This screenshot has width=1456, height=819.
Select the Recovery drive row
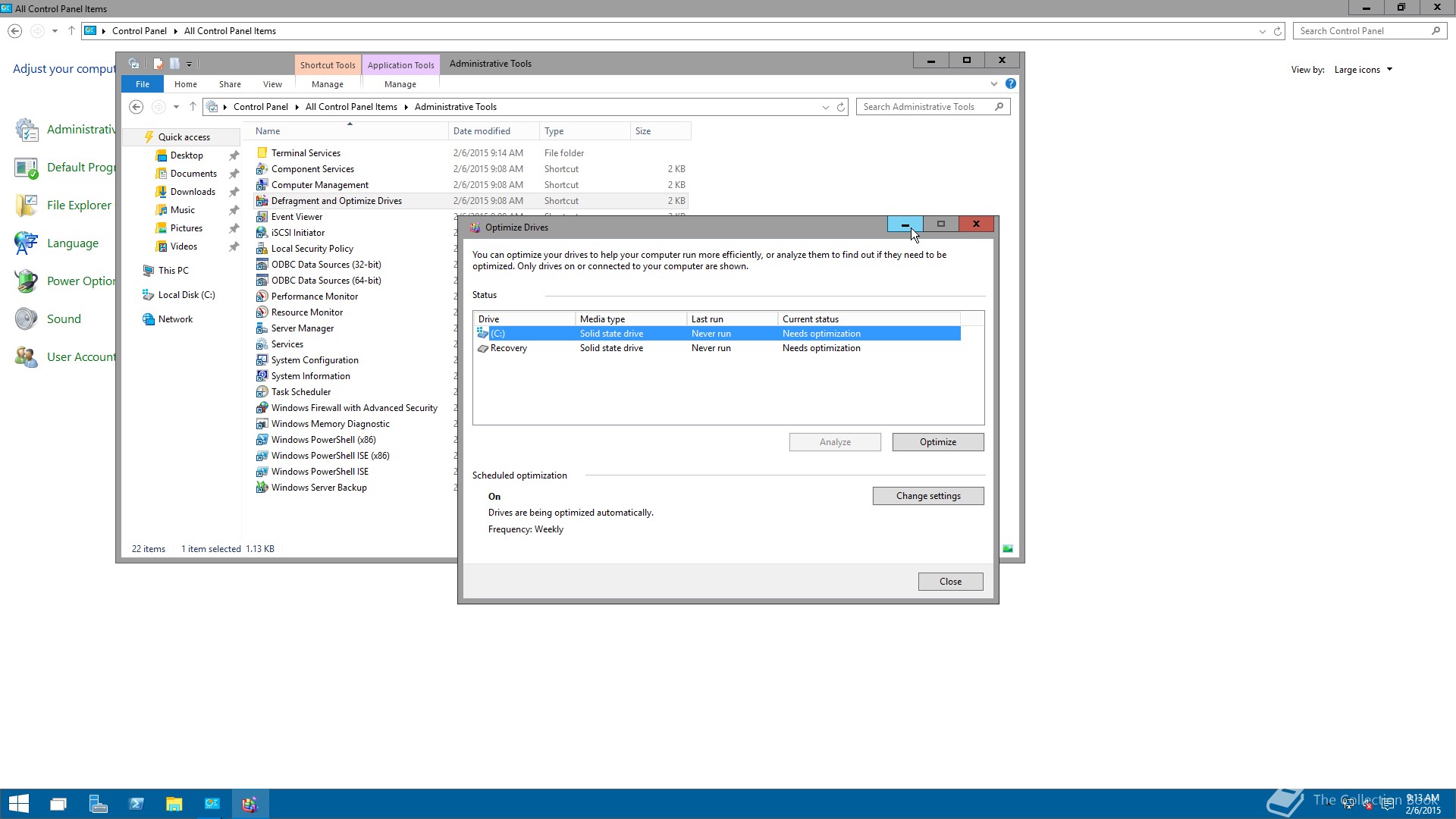[717, 348]
